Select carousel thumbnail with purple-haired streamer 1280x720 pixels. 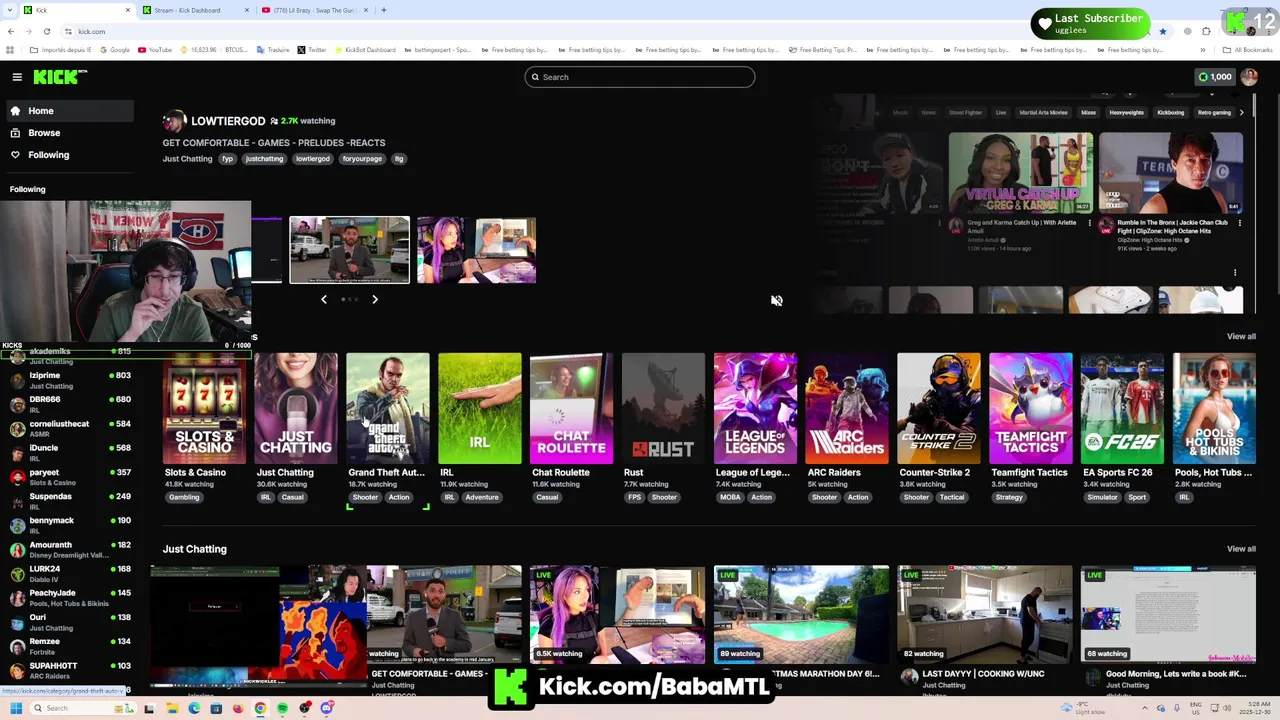476,250
